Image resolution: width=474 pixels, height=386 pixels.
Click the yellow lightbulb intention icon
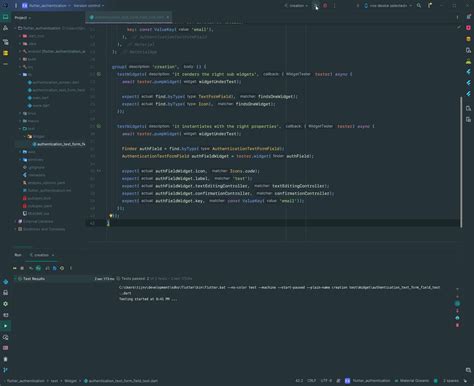point(111,216)
